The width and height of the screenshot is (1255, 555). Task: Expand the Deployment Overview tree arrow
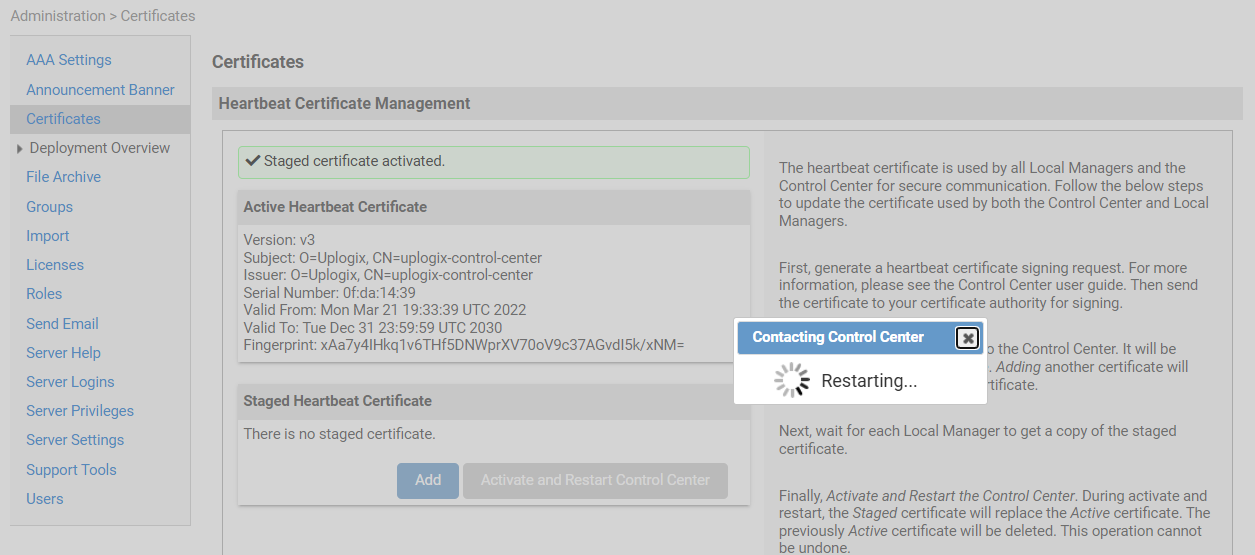(x=19, y=149)
